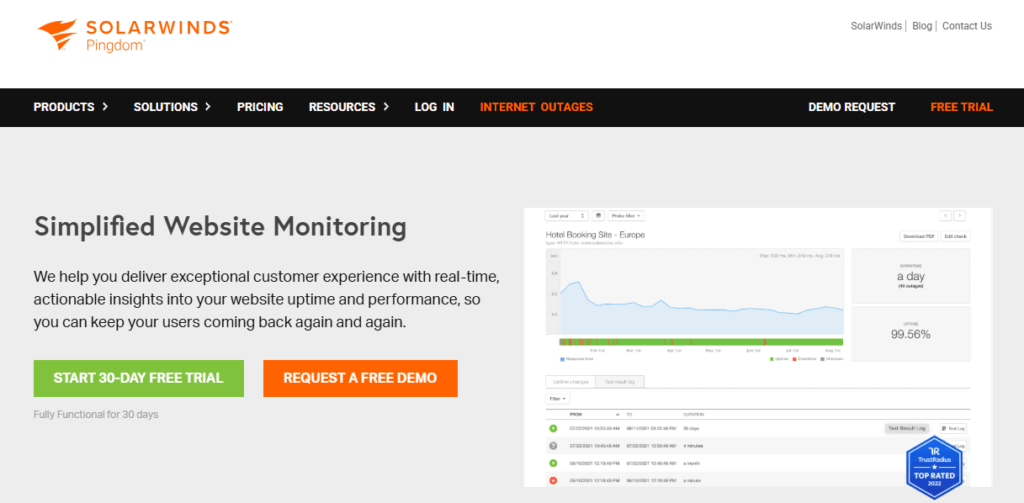Viewport: 1024px width, 503px height.
Task: Click 'Fully Functional for 30 days' text
Action: tap(96, 415)
